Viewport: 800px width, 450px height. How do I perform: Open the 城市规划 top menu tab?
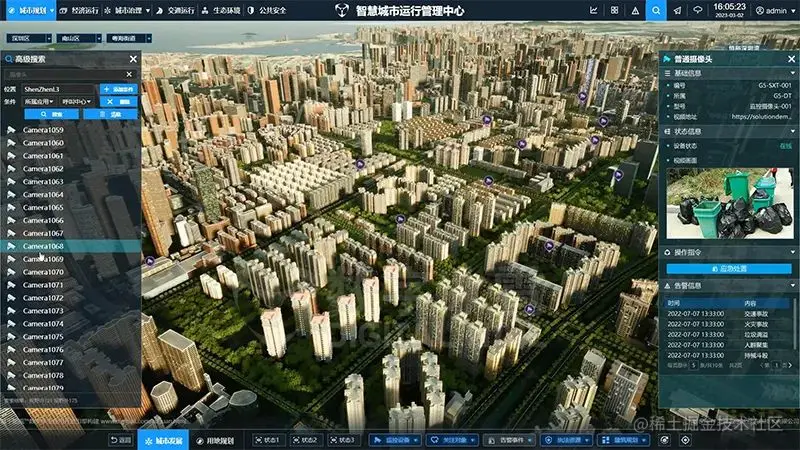point(31,10)
